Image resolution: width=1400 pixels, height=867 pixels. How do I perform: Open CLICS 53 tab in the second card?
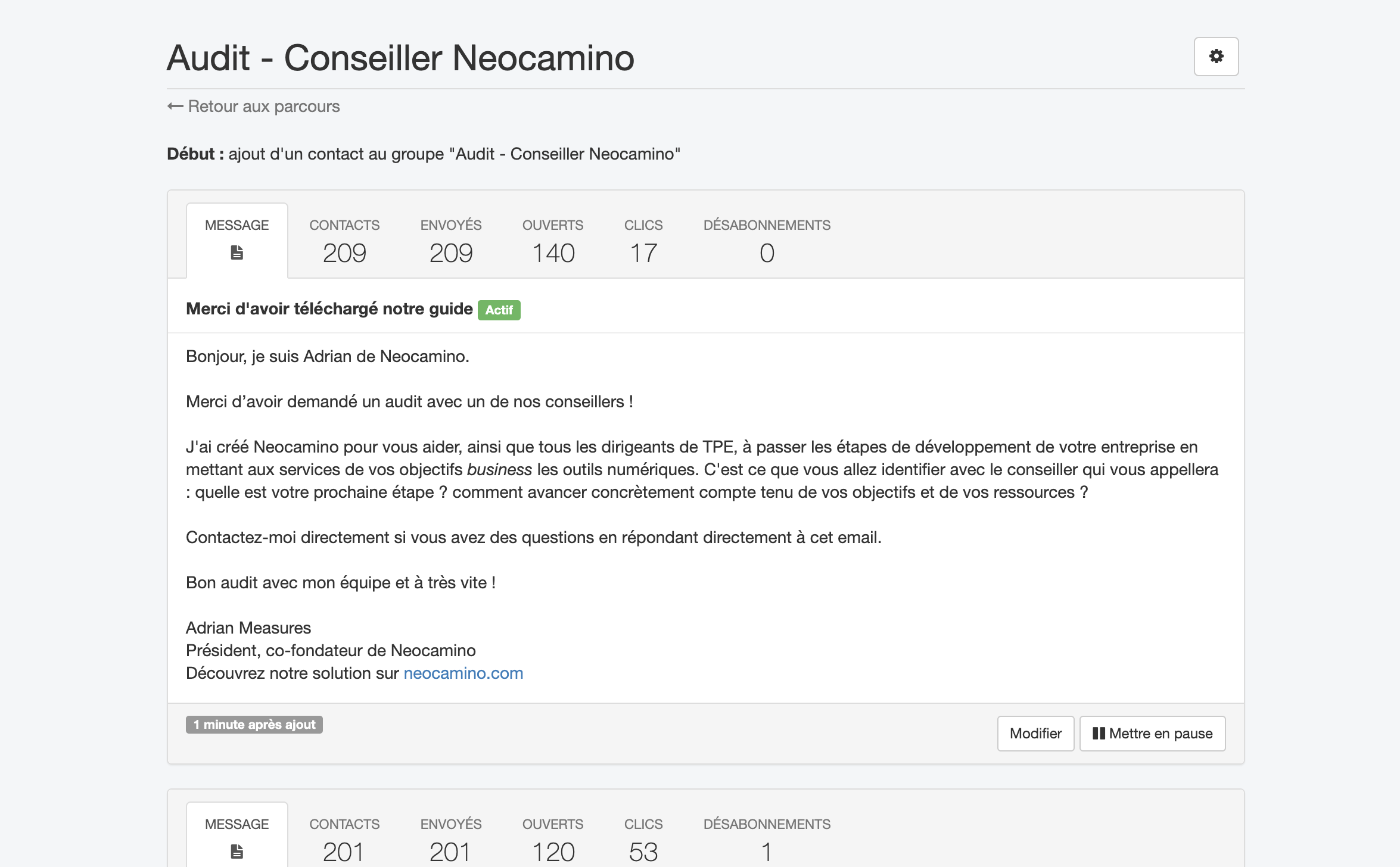point(643,840)
